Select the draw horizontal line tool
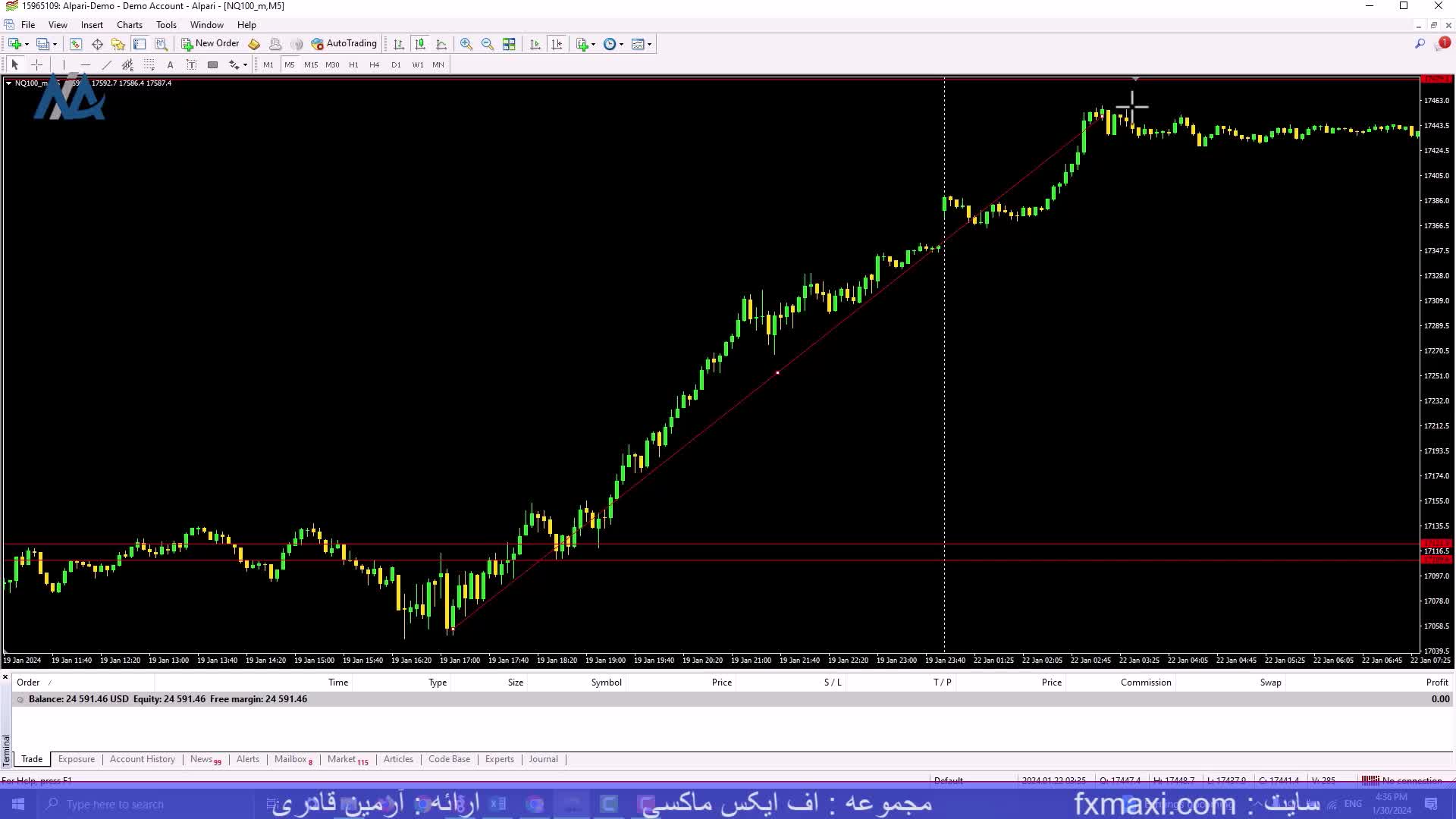 coord(85,64)
